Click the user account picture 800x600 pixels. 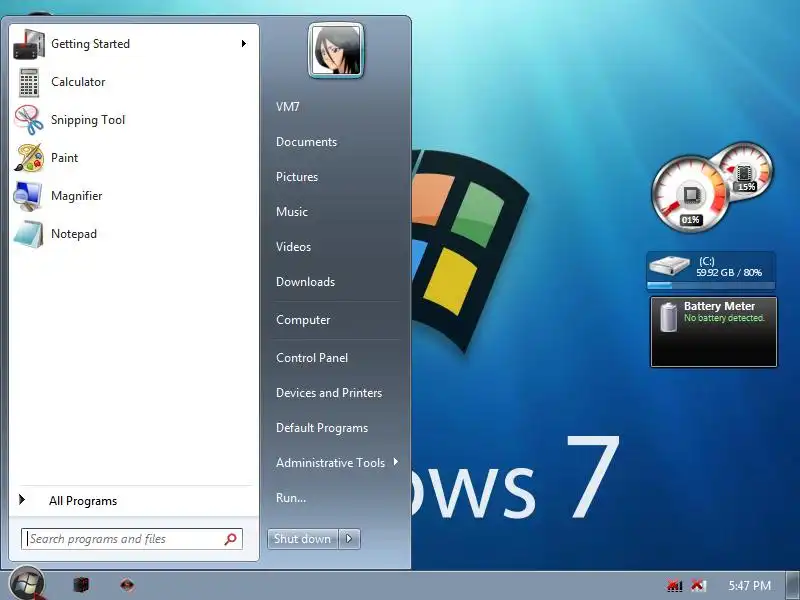tap(336, 51)
